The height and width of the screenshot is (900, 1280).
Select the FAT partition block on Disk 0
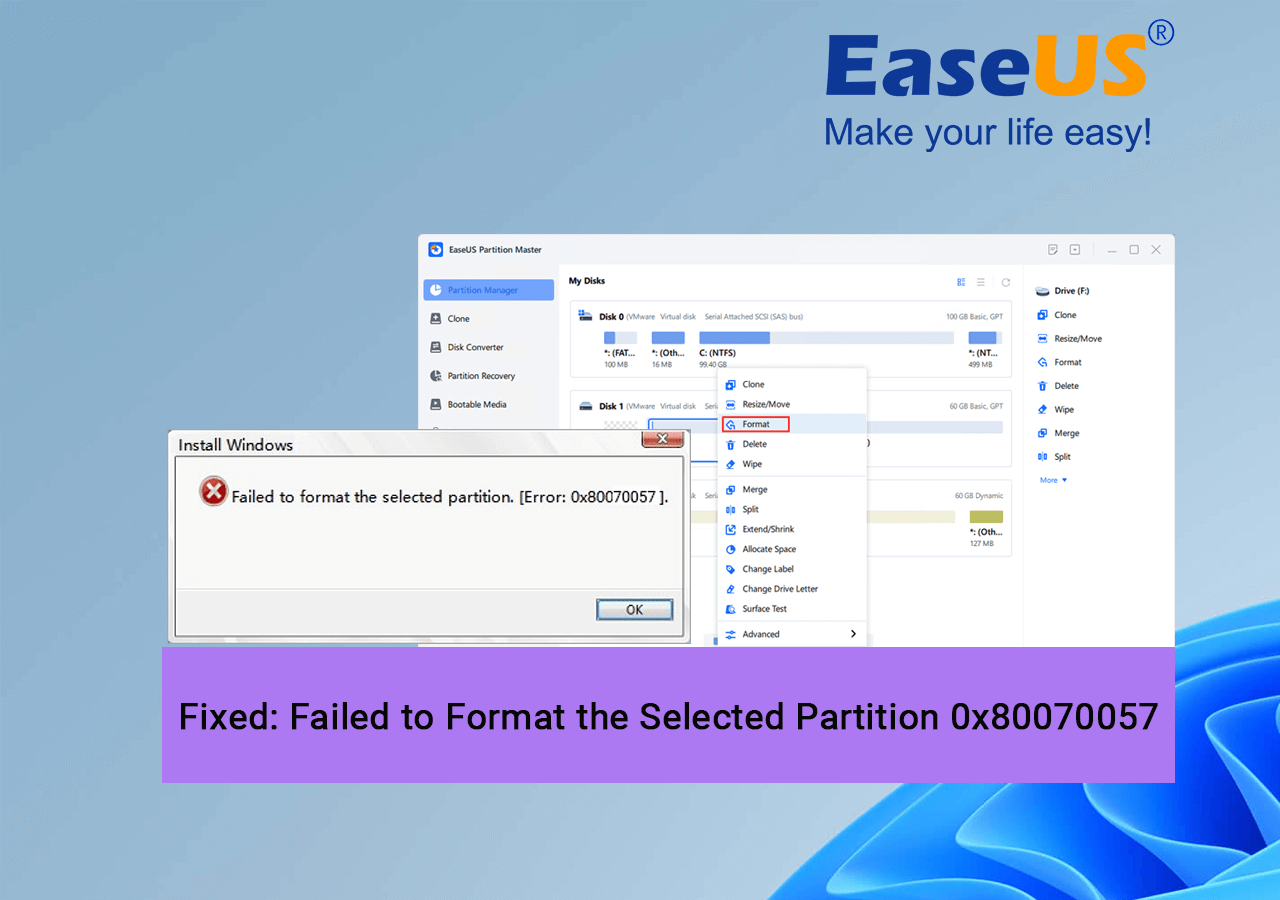coord(620,338)
